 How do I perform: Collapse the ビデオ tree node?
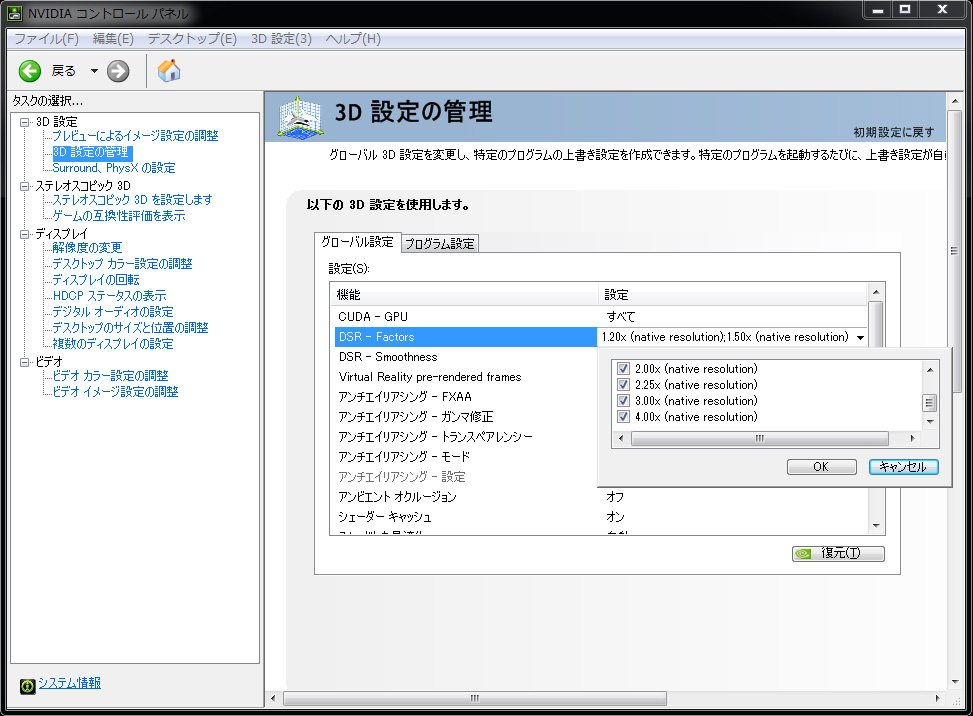point(25,362)
